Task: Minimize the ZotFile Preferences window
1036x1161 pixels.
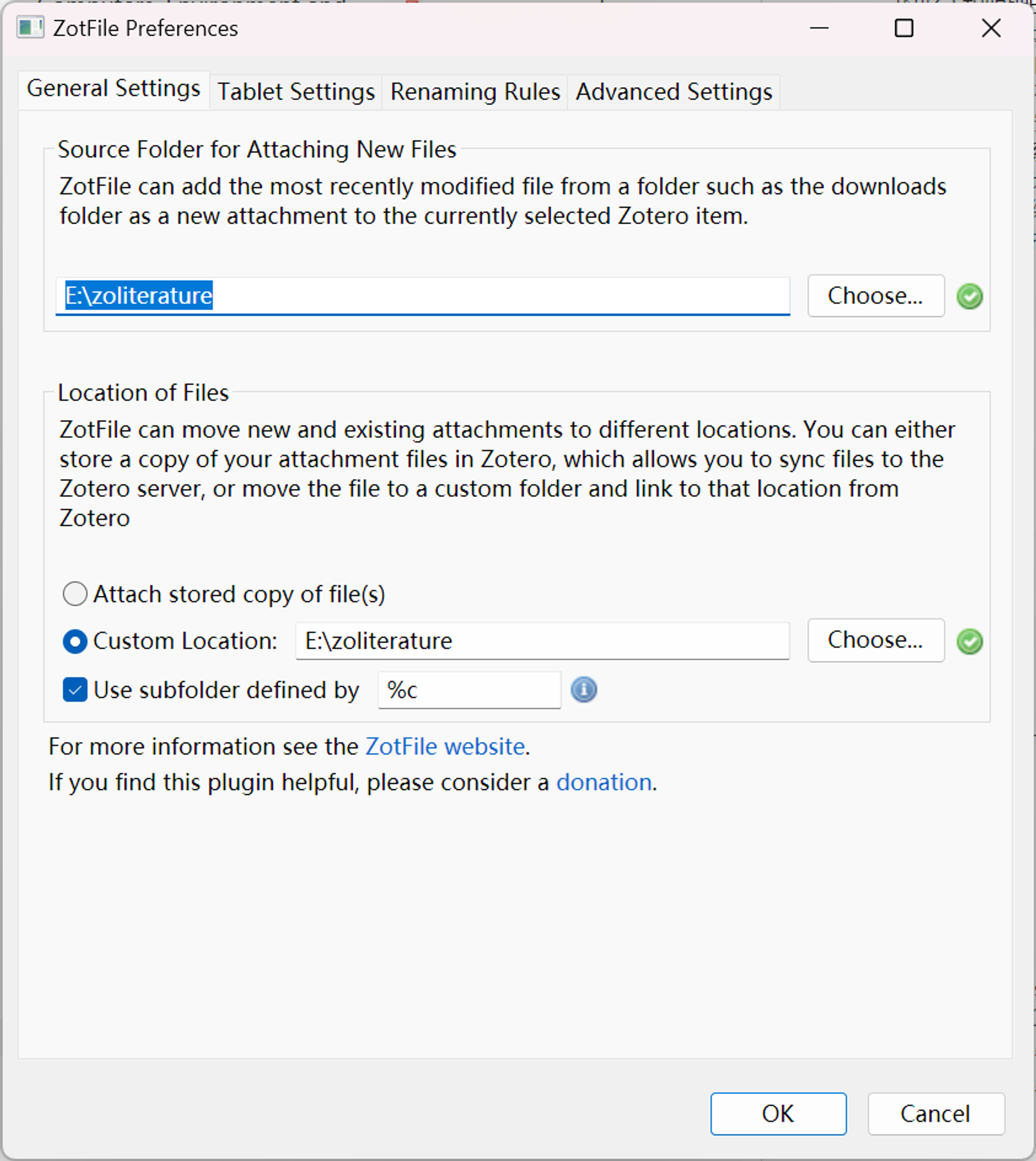Action: click(x=818, y=28)
